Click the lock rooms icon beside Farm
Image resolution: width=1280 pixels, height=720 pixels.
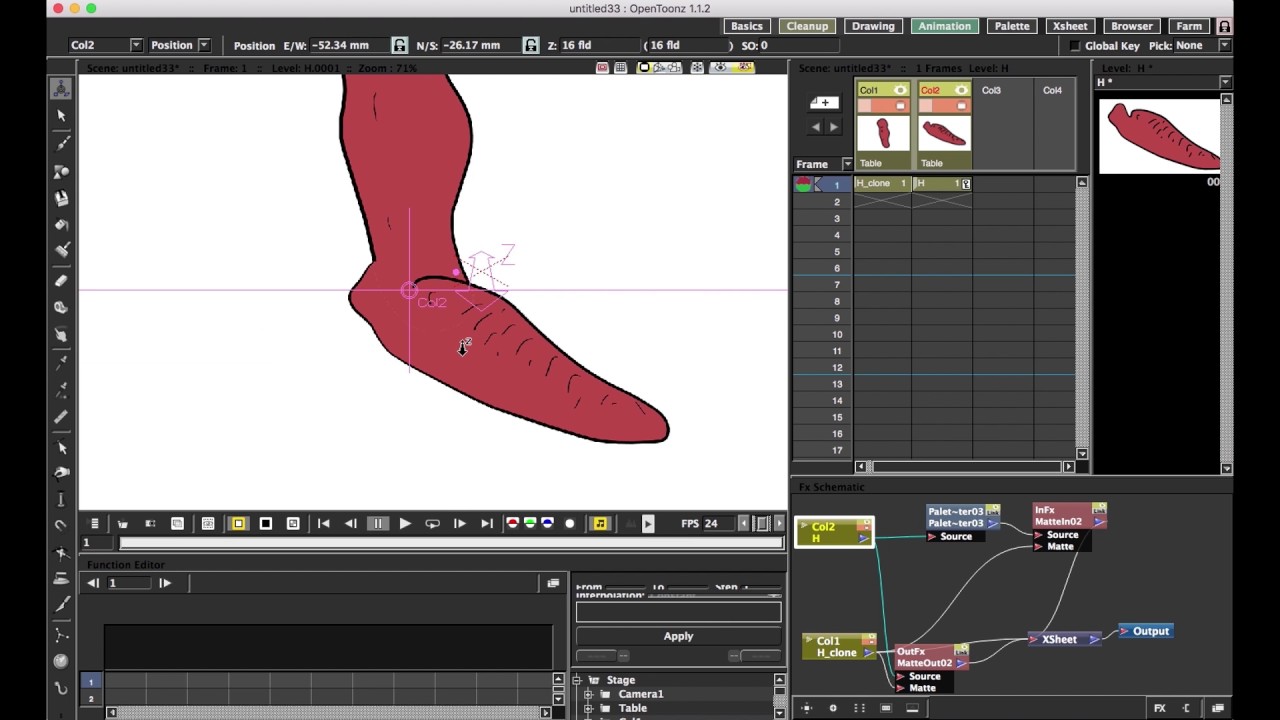(1224, 27)
